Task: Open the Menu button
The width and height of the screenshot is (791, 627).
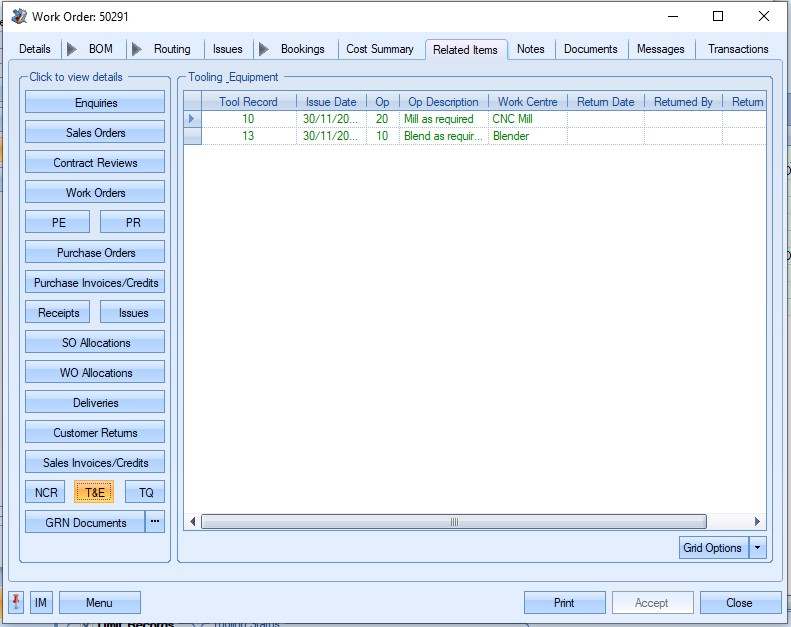Action: click(x=99, y=602)
